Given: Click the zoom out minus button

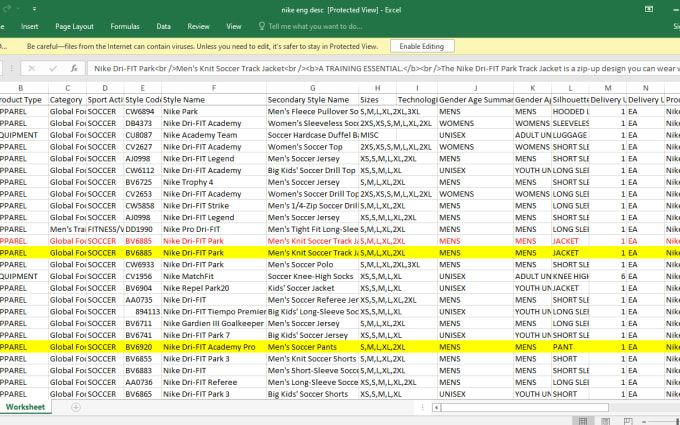Looking at the screenshot, I should 644,422.
